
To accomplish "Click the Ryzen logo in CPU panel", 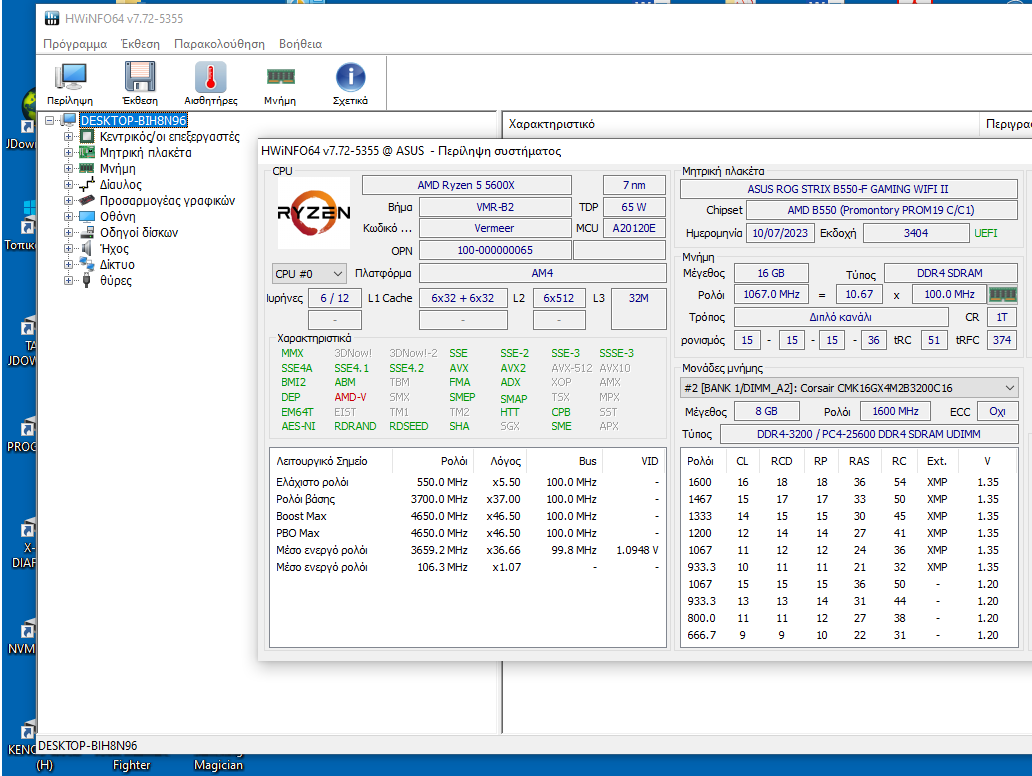I will tap(314, 213).
